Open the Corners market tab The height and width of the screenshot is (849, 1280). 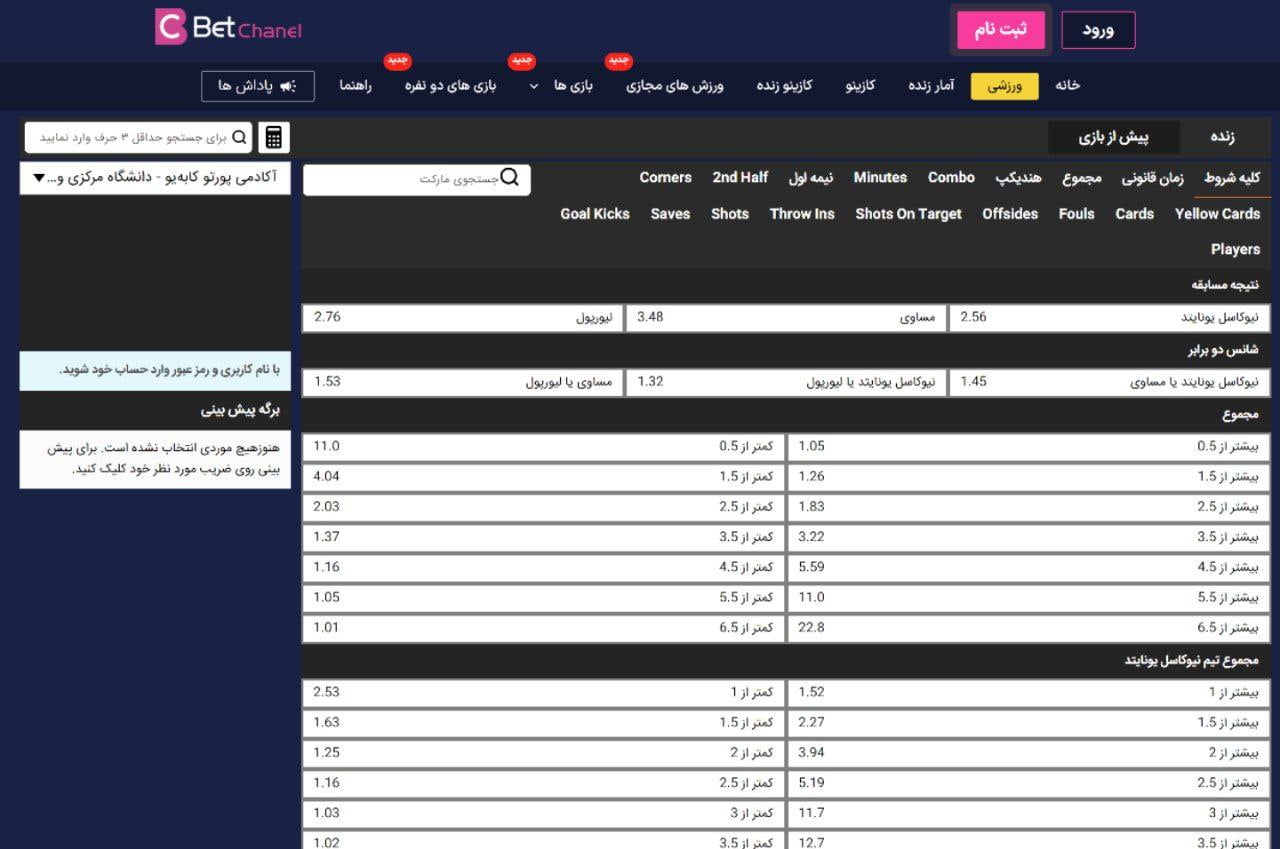(665, 177)
